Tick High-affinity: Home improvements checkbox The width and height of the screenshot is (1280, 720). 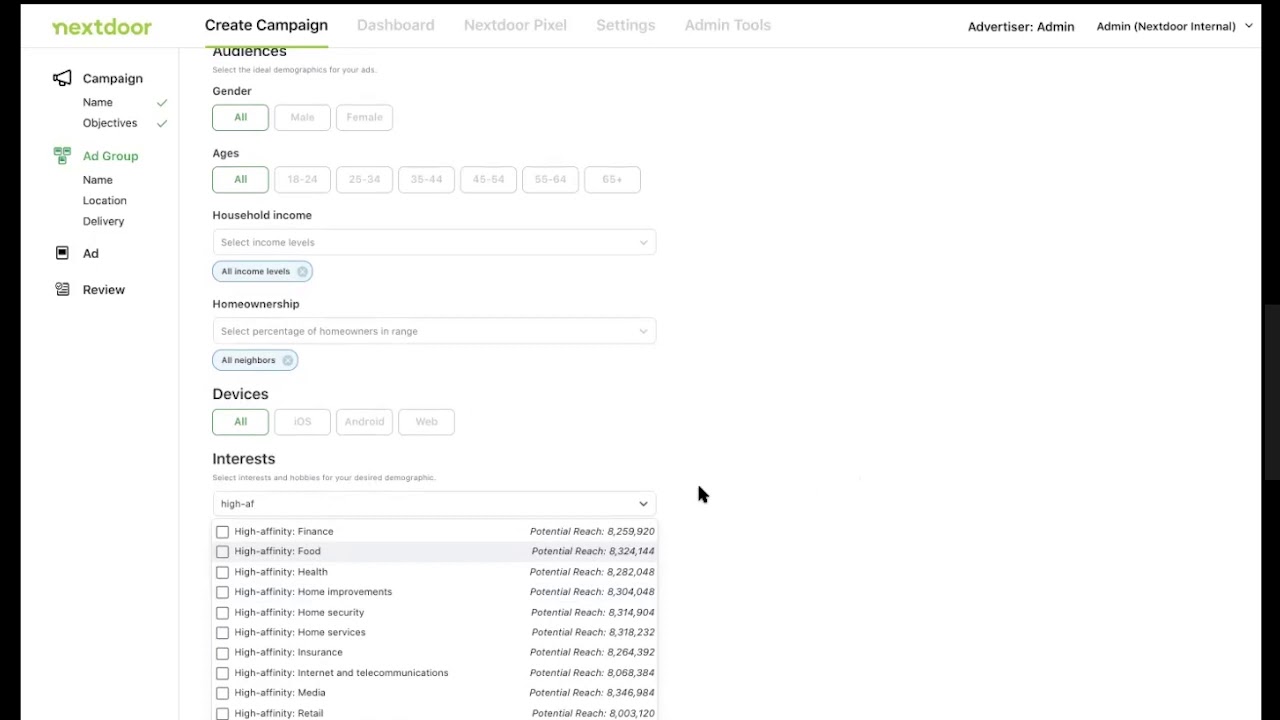point(222,592)
